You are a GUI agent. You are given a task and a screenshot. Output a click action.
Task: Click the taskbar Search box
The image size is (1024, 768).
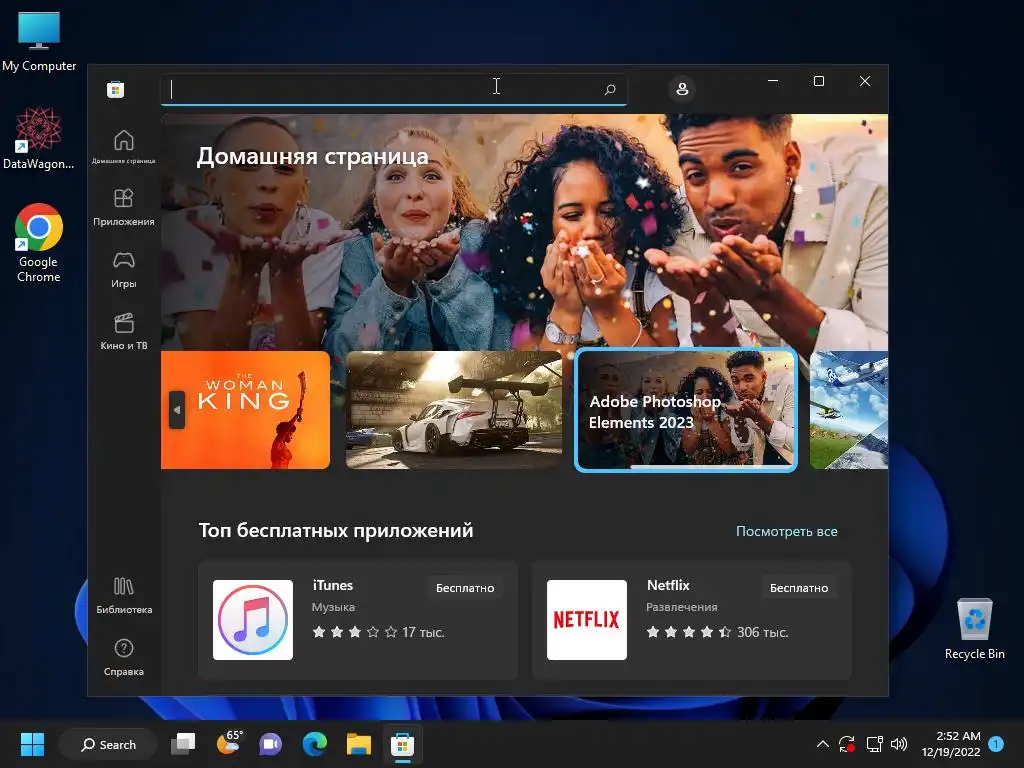click(108, 744)
